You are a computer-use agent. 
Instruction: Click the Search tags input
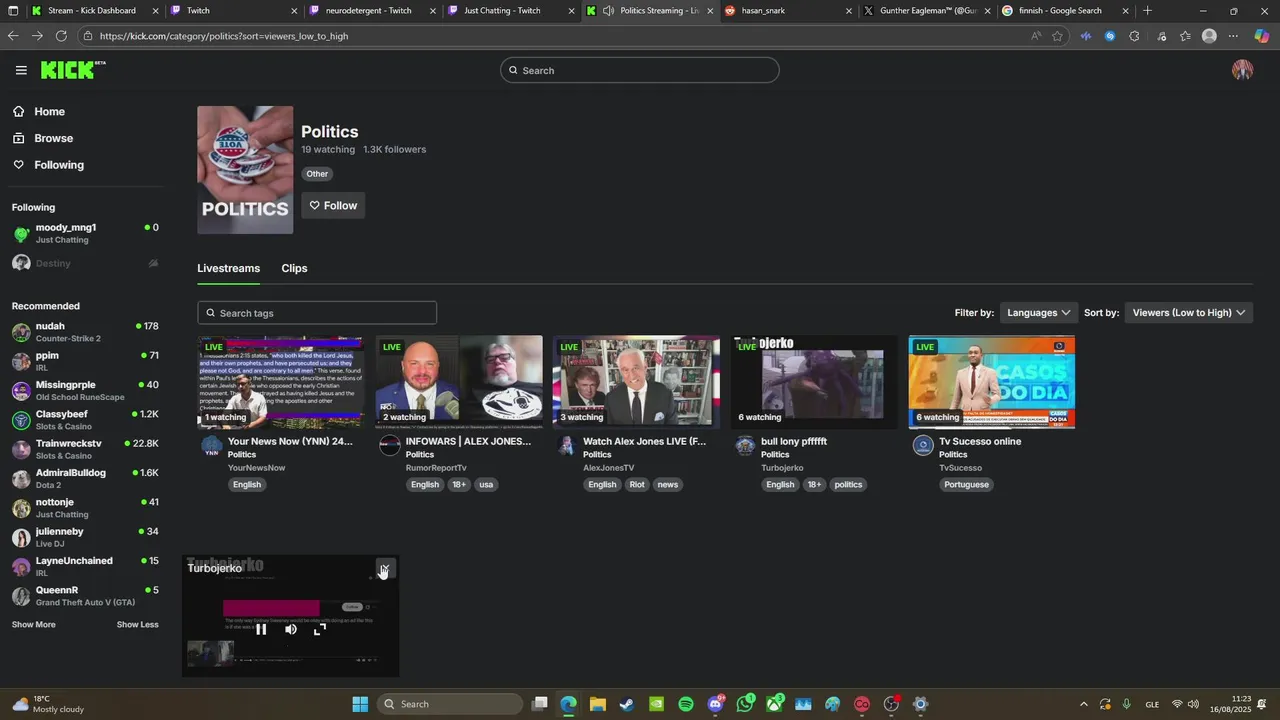click(317, 313)
